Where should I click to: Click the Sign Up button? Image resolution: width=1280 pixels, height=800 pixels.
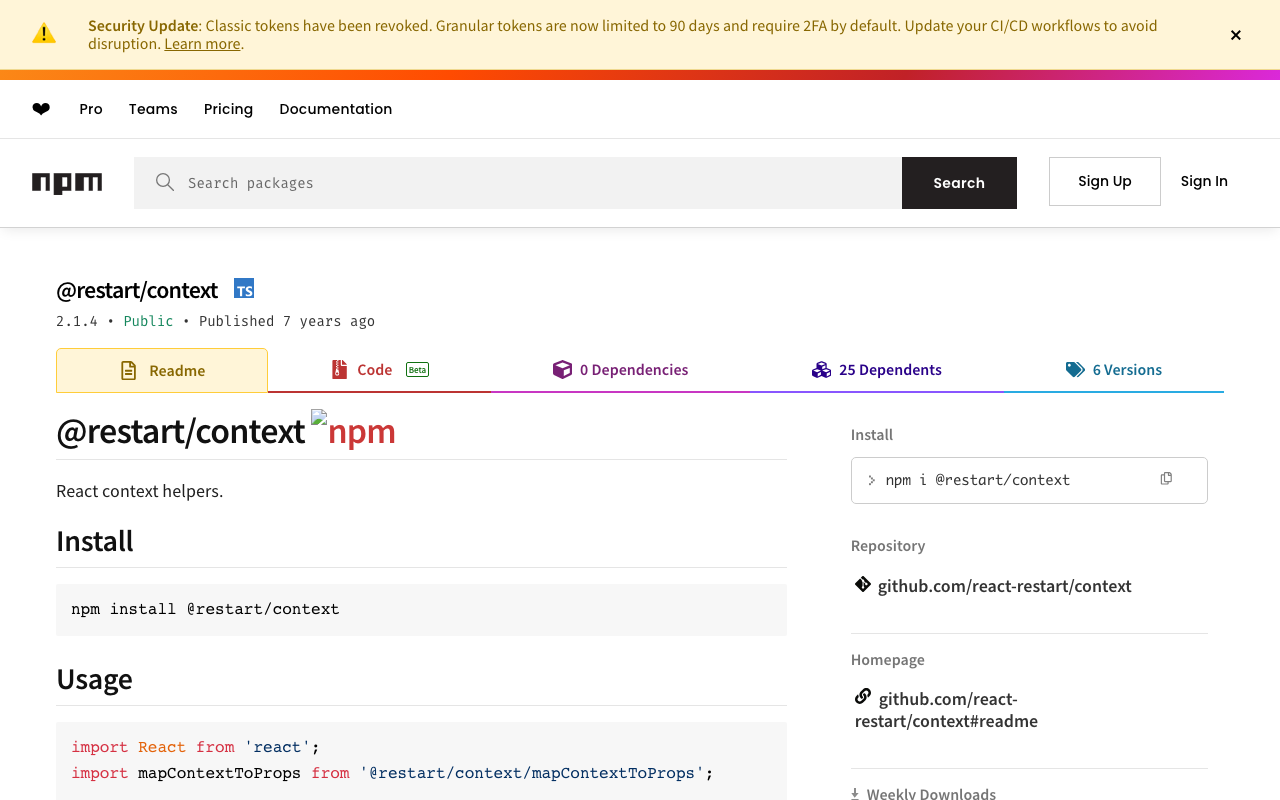coord(1104,181)
